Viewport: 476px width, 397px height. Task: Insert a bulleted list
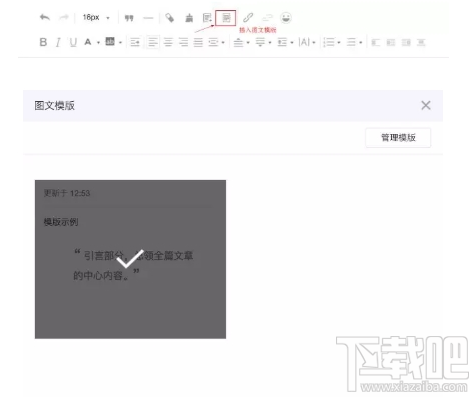[351, 42]
